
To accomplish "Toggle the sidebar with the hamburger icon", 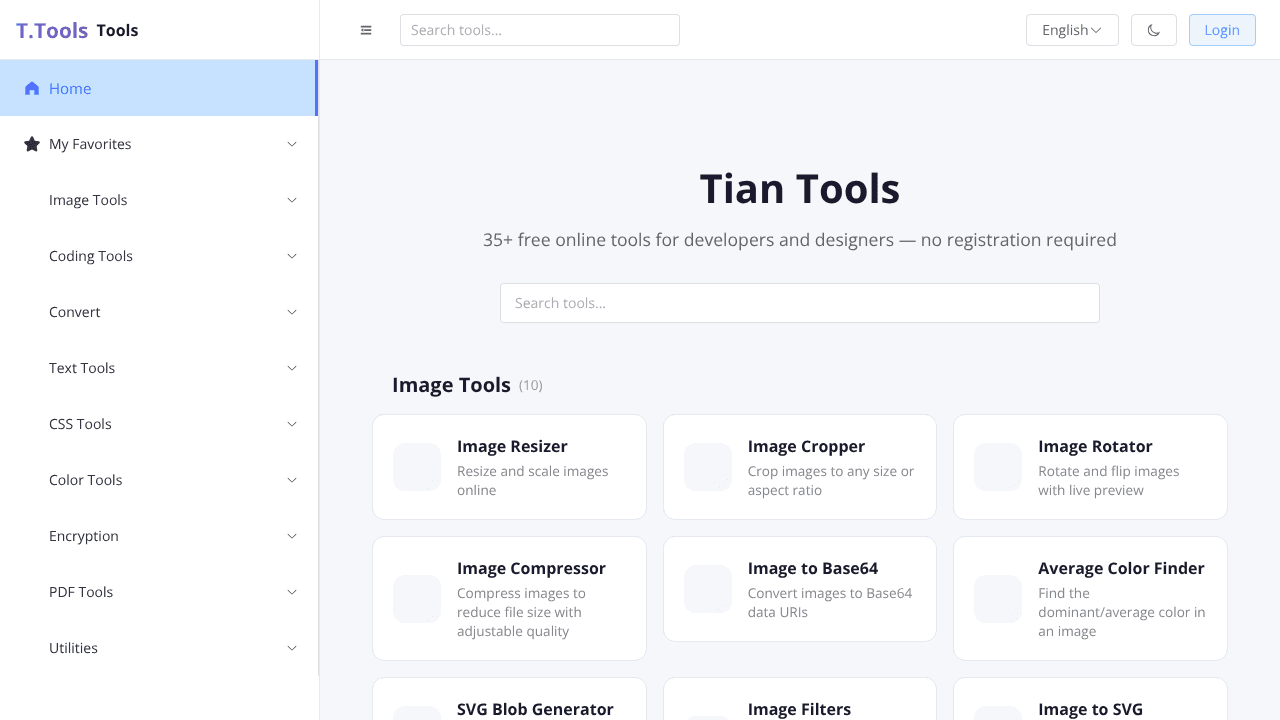I will (366, 30).
